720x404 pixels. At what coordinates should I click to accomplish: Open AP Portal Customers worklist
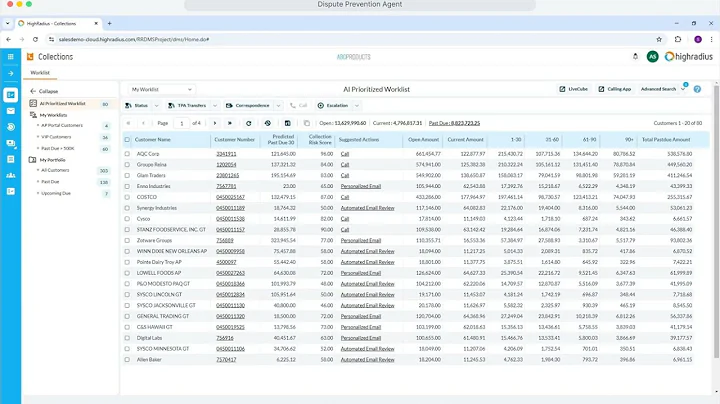(62, 125)
